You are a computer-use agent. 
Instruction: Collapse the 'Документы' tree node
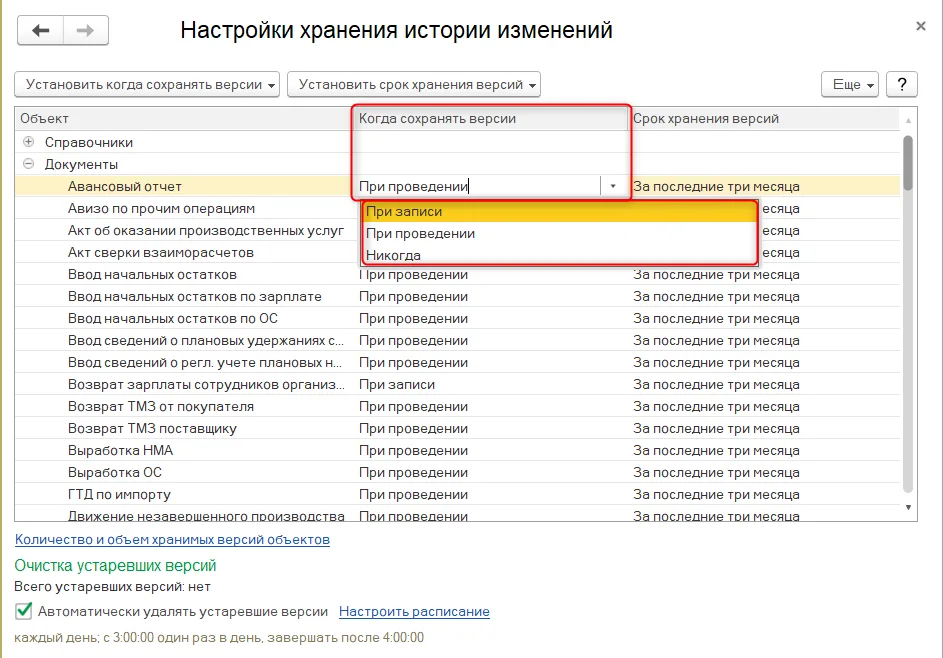click(x=28, y=164)
